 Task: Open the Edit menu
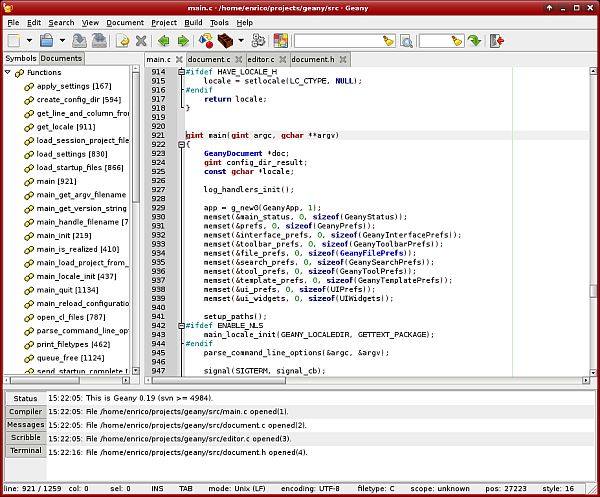pos(34,23)
